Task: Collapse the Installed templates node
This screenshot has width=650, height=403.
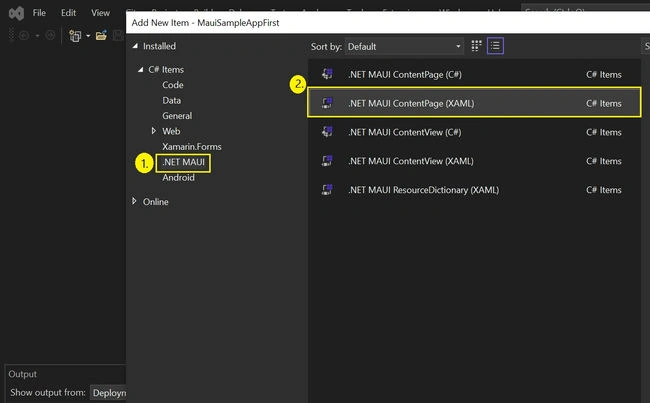Action: pyautogui.click(x=135, y=46)
